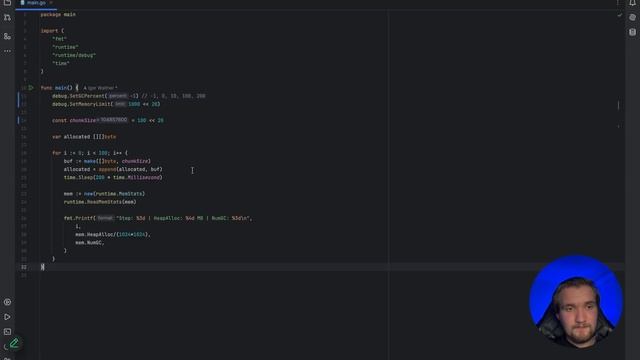The image size is (640, 360).
Task: Click the chunkSize computed value hint
Action: pos(113,120)
